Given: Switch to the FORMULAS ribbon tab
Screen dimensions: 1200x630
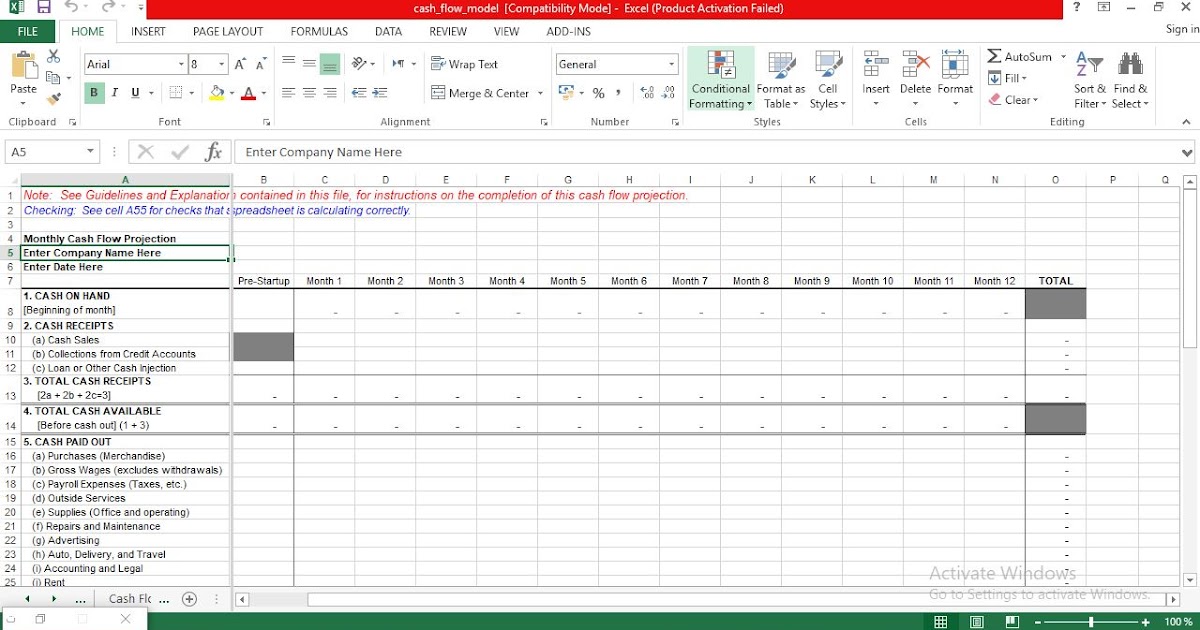Looking at the screenshot, I should [318, 31].
